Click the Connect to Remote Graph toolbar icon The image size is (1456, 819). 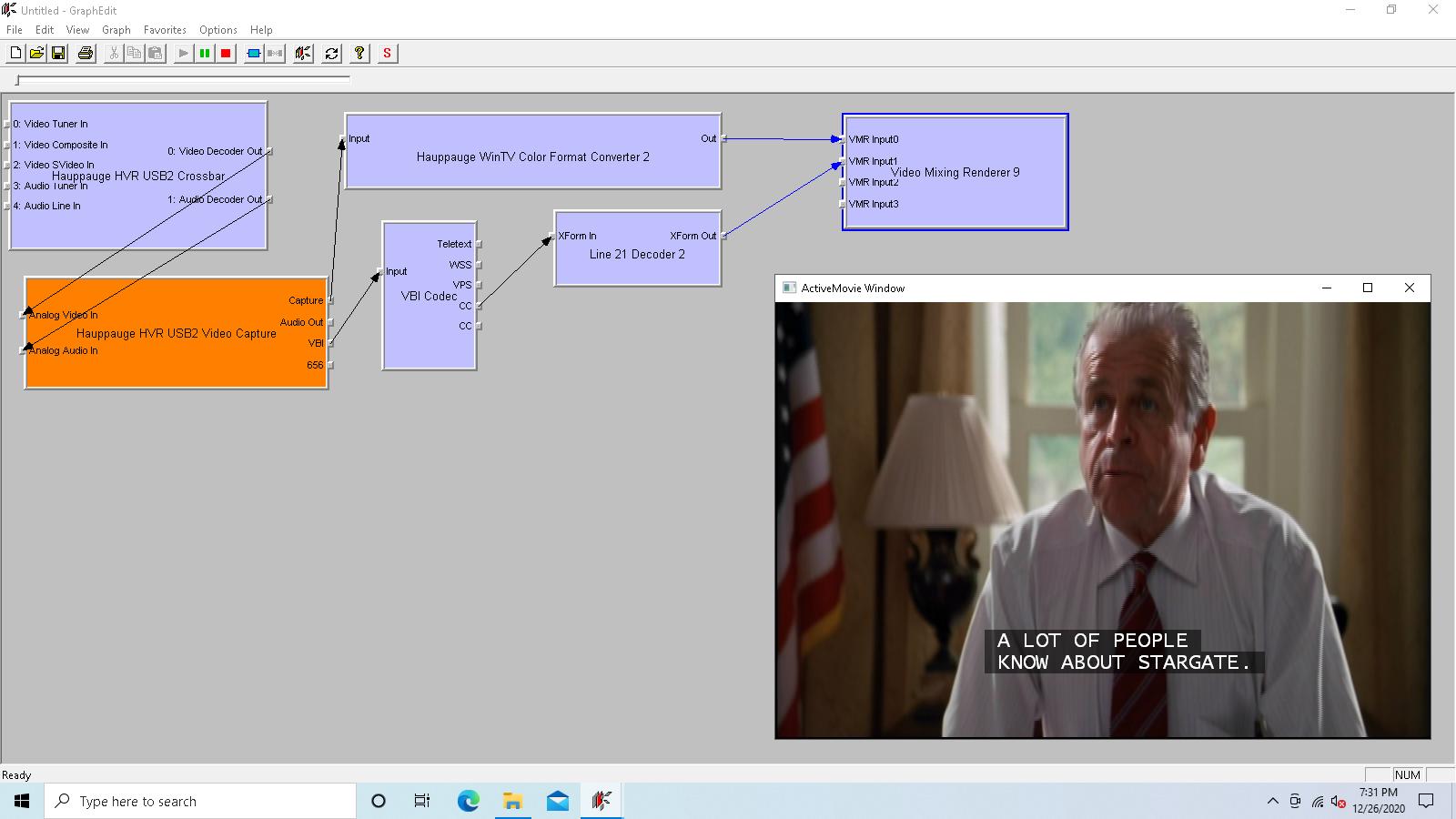303,54
